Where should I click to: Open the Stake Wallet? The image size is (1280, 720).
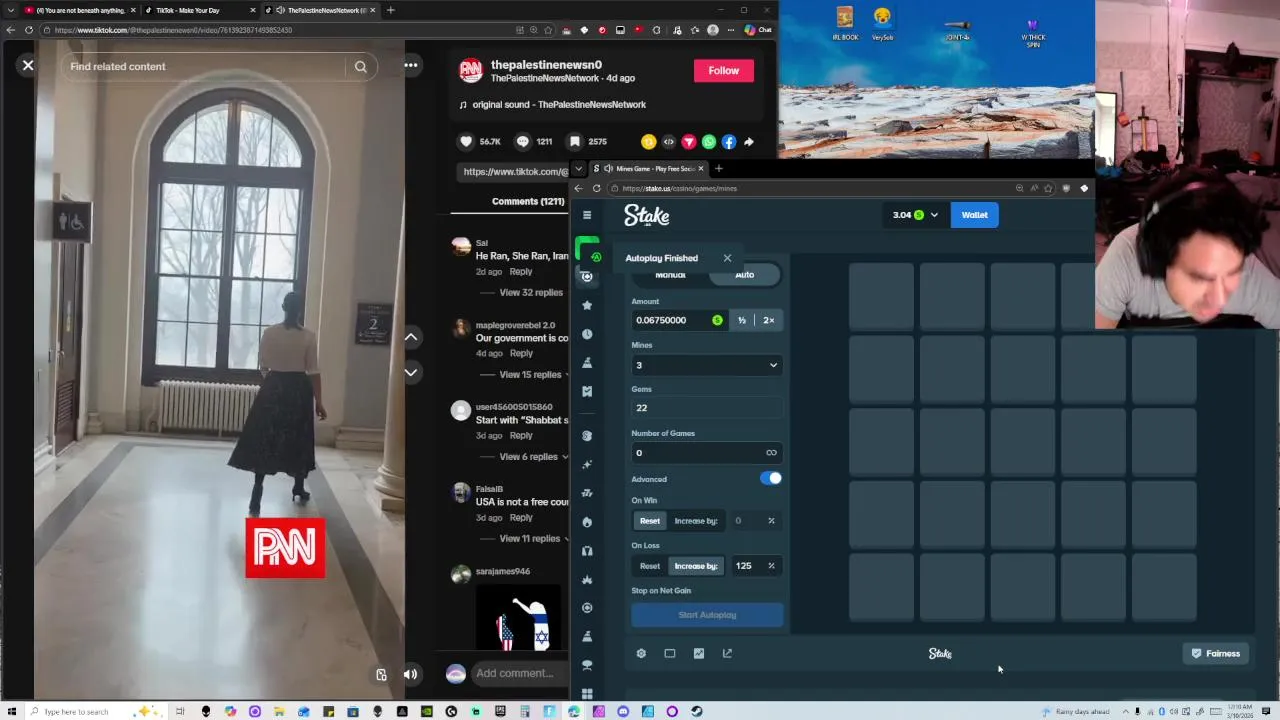point(975,215)
